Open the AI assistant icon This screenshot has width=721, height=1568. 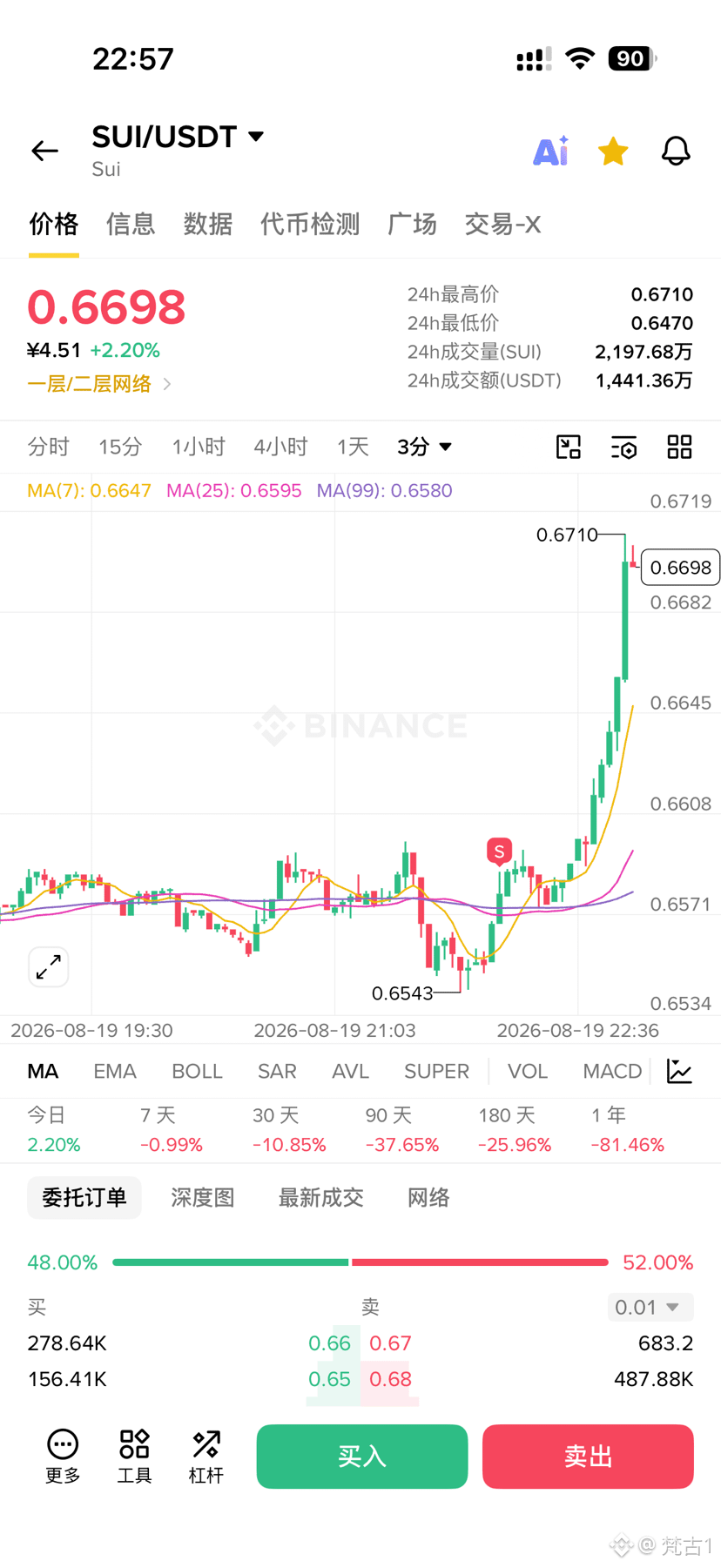click(x=551, y=151)
